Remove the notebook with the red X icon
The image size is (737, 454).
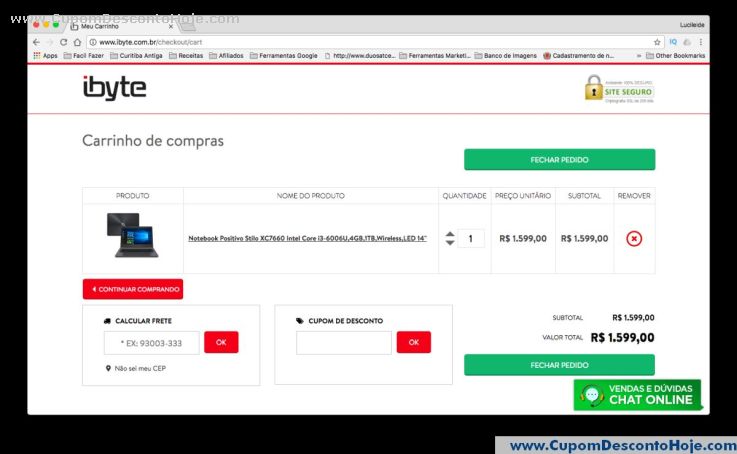pos(634,238)
